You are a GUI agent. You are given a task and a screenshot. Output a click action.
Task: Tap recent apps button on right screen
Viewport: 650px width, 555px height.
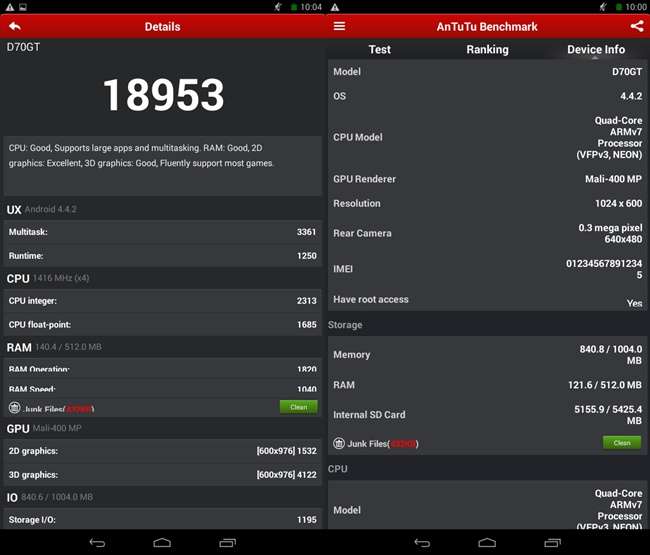(552, 543)
